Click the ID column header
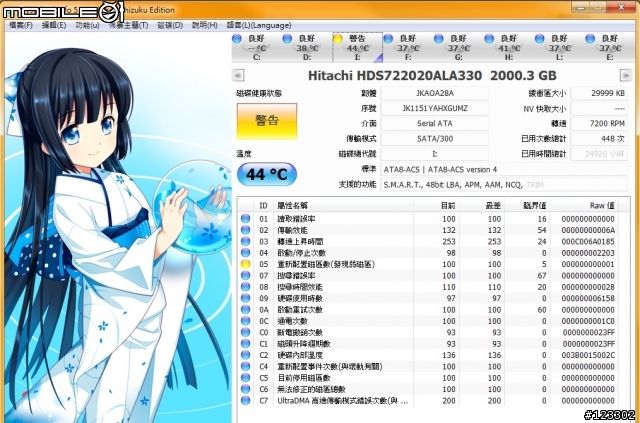The image size is (640, 423). [x=264, y=206]
